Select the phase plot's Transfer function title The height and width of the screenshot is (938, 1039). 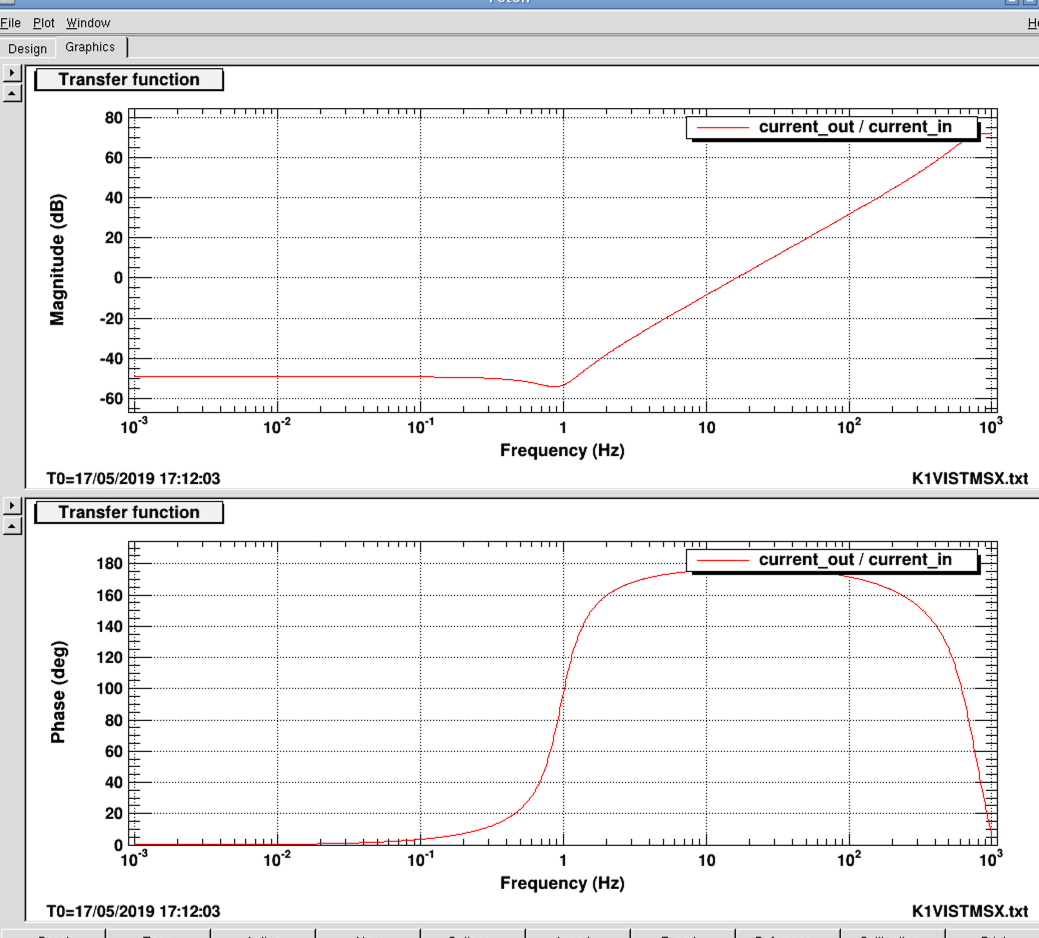click(129, 513)
